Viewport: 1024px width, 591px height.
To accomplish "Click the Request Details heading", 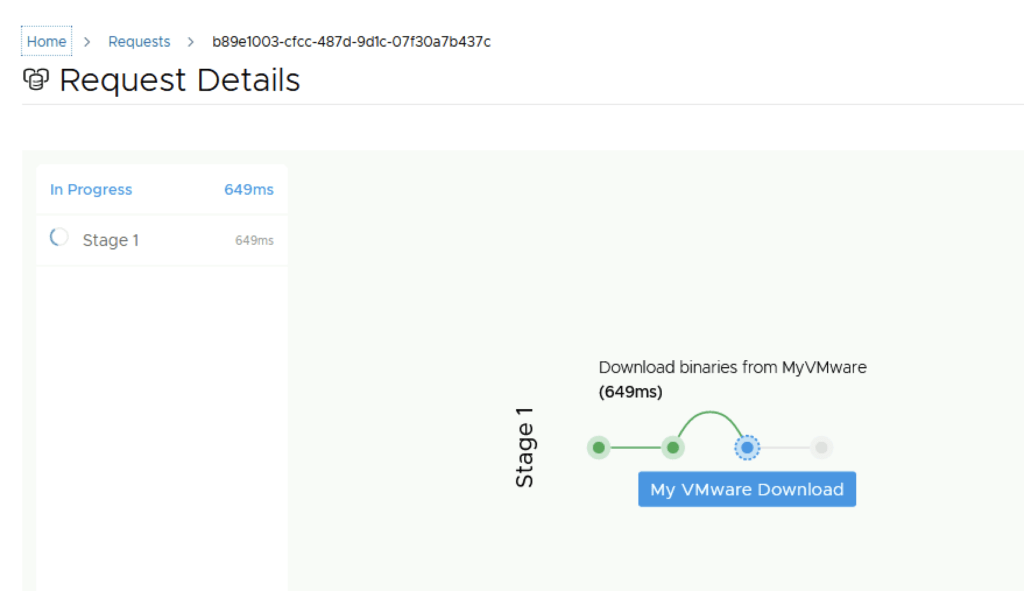I will 179,80.
